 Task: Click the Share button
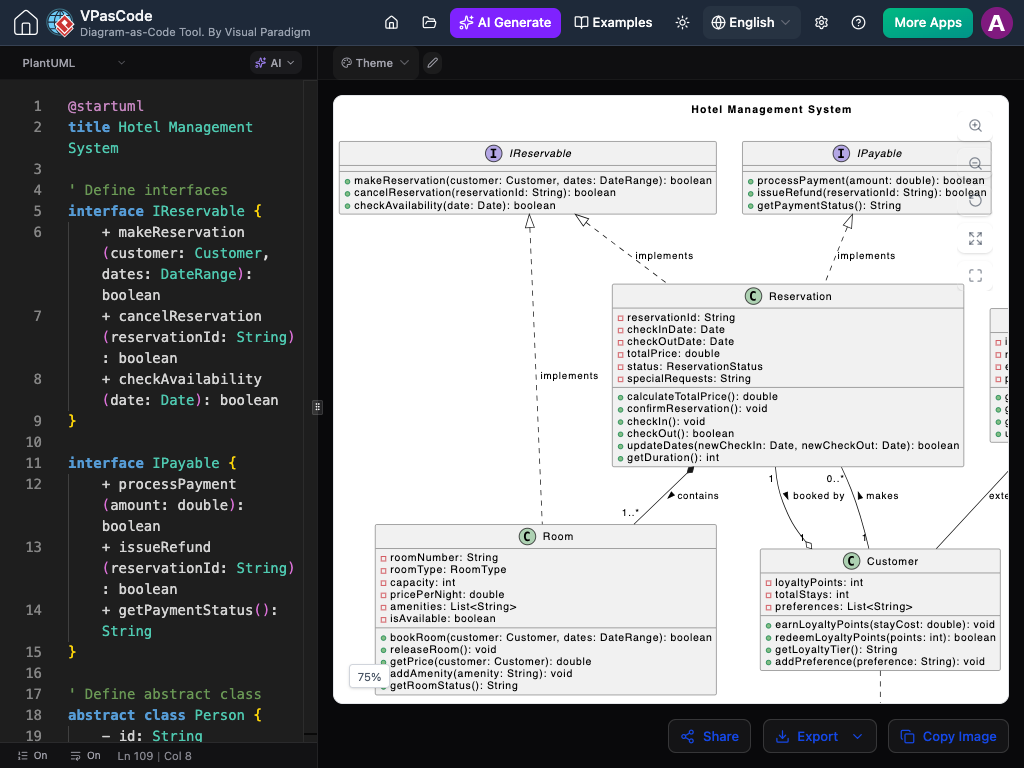point(709,737)
